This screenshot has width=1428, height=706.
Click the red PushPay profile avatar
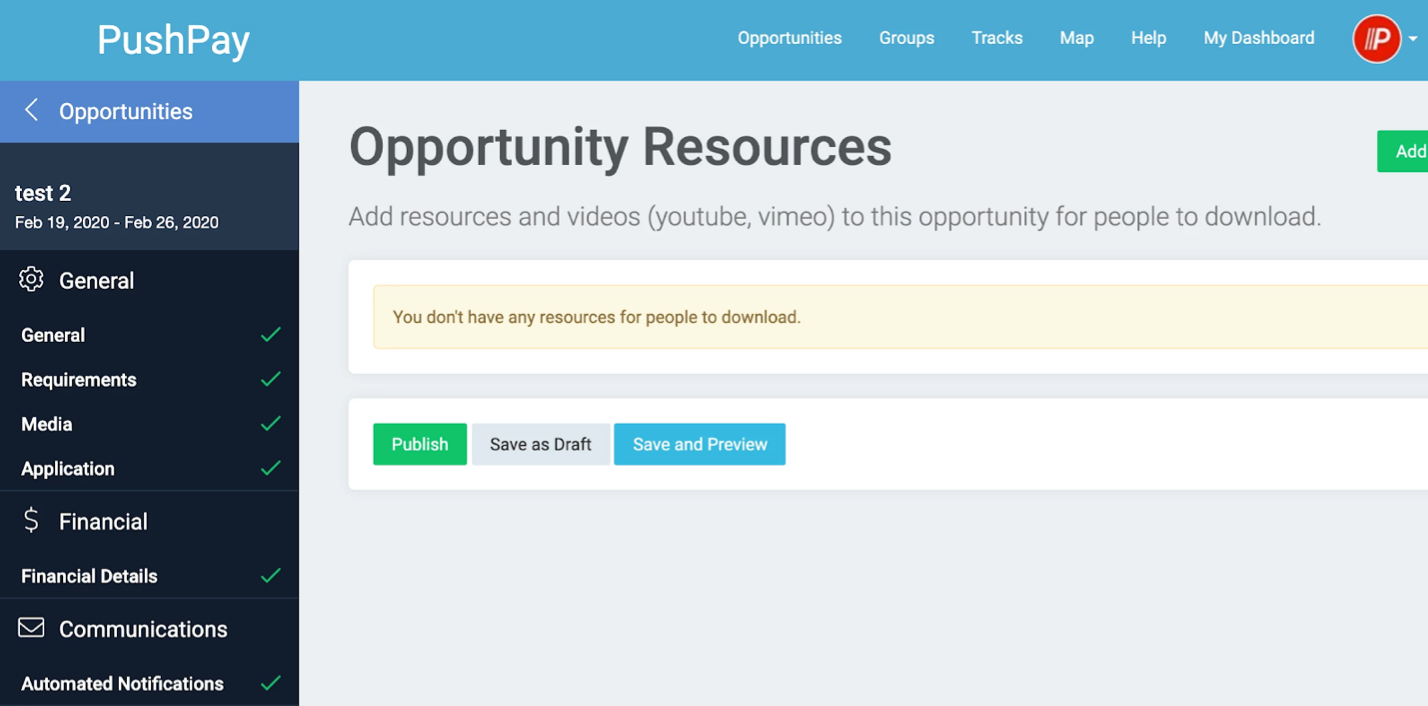pos(1377,39)
